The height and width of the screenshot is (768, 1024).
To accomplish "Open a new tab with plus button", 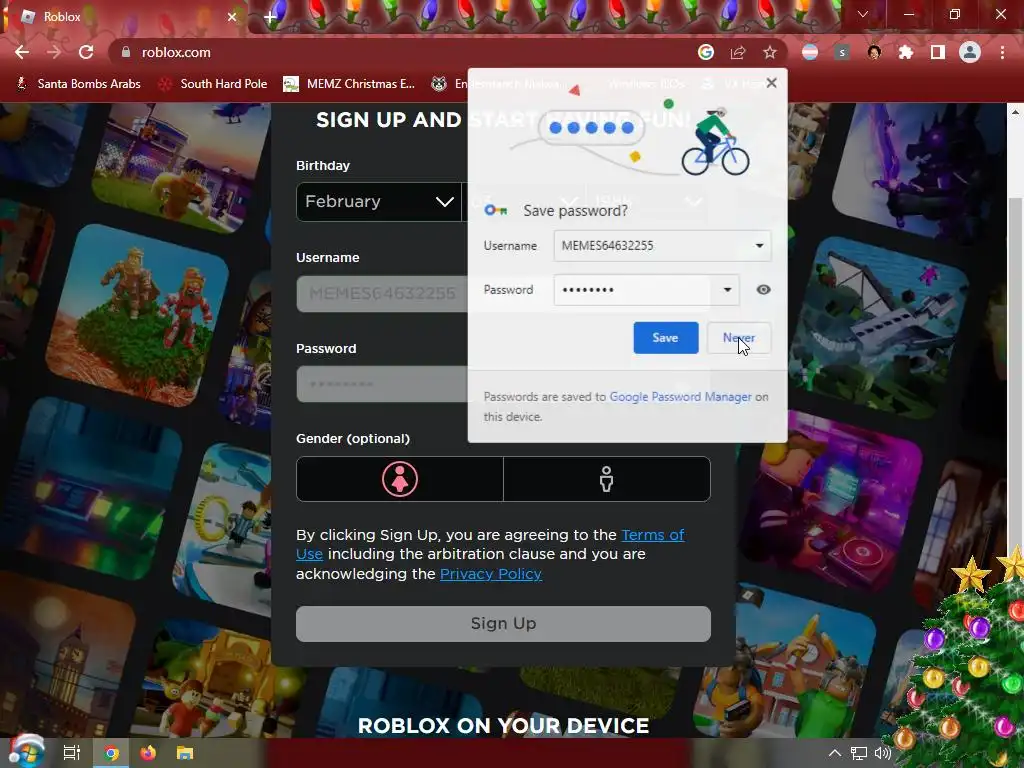I will pyautogui.click(x=270, y=17).
